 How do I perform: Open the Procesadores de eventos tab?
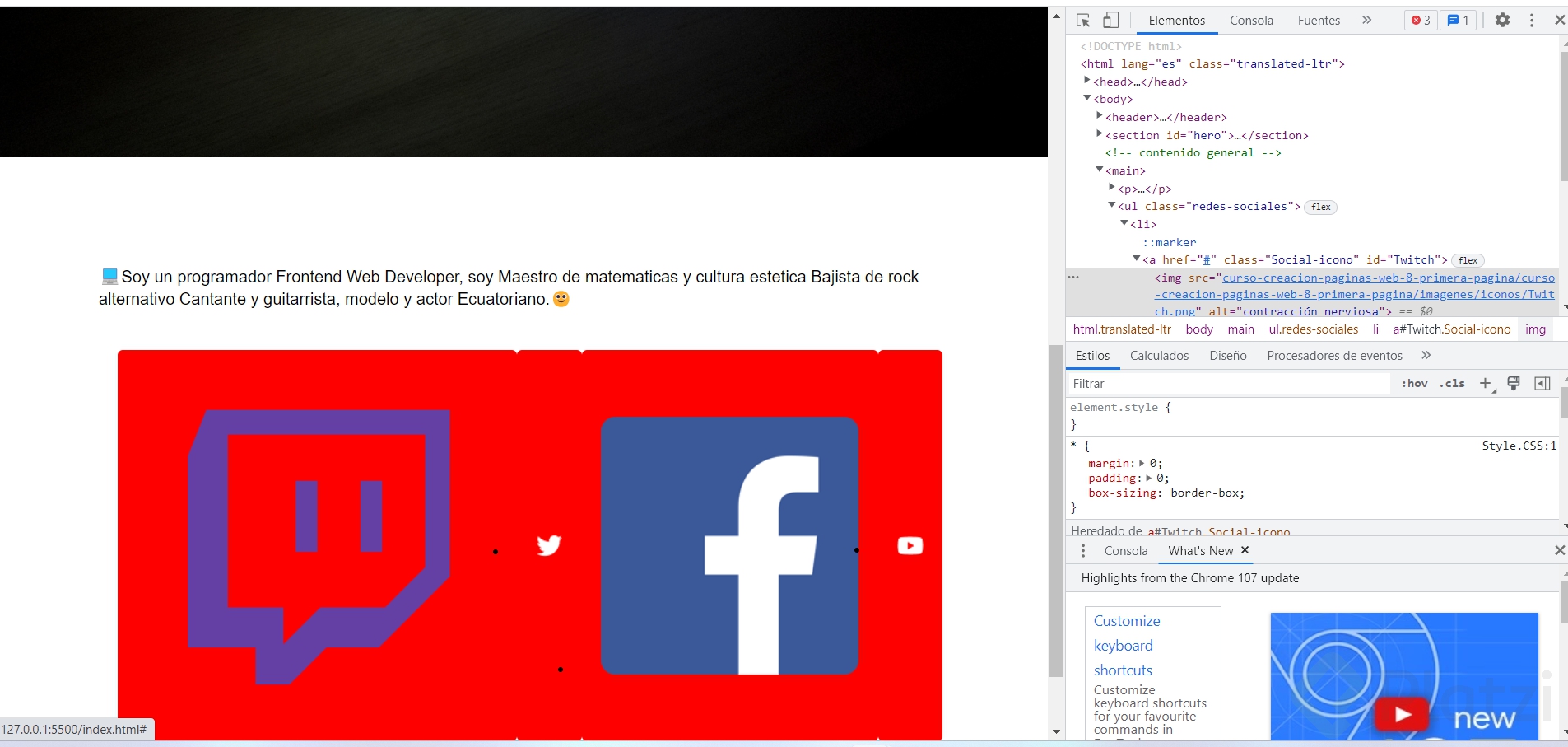1334,356
